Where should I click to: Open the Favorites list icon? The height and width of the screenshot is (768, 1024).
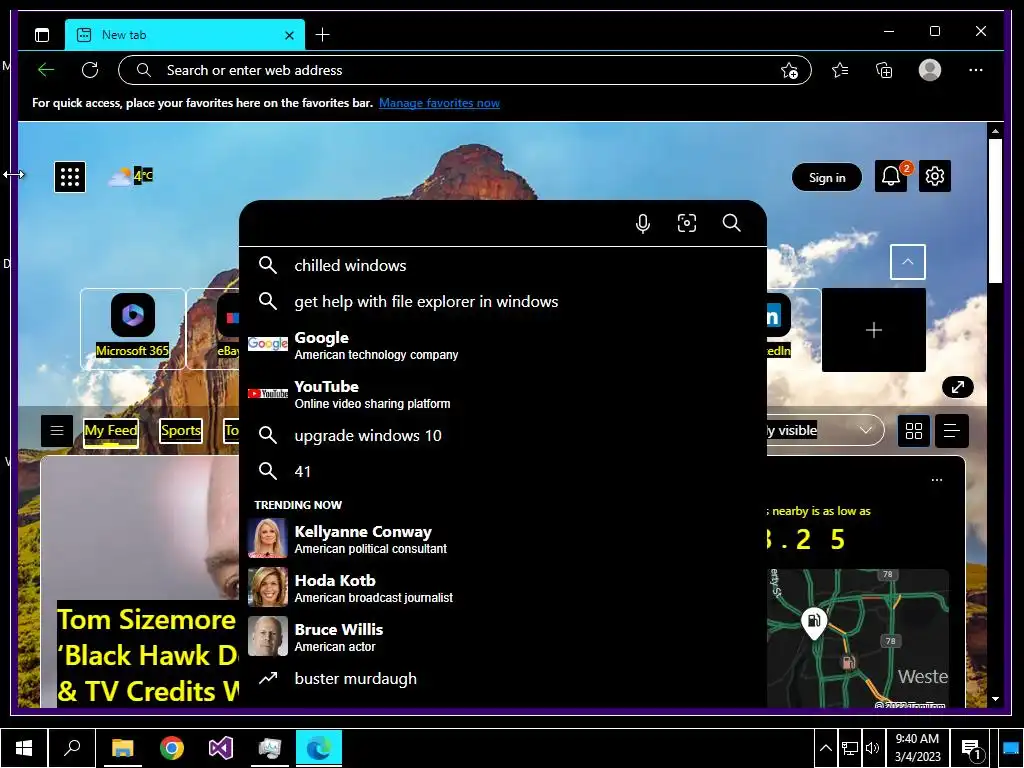840,70
